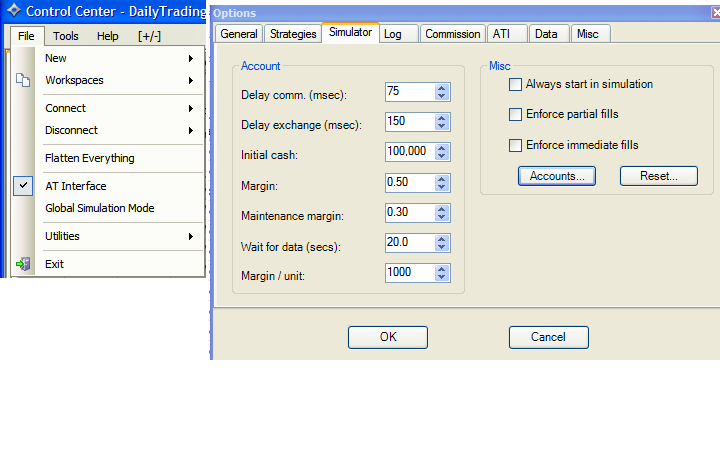Increase Delay comm. value with up arrow

pos(442,88)
